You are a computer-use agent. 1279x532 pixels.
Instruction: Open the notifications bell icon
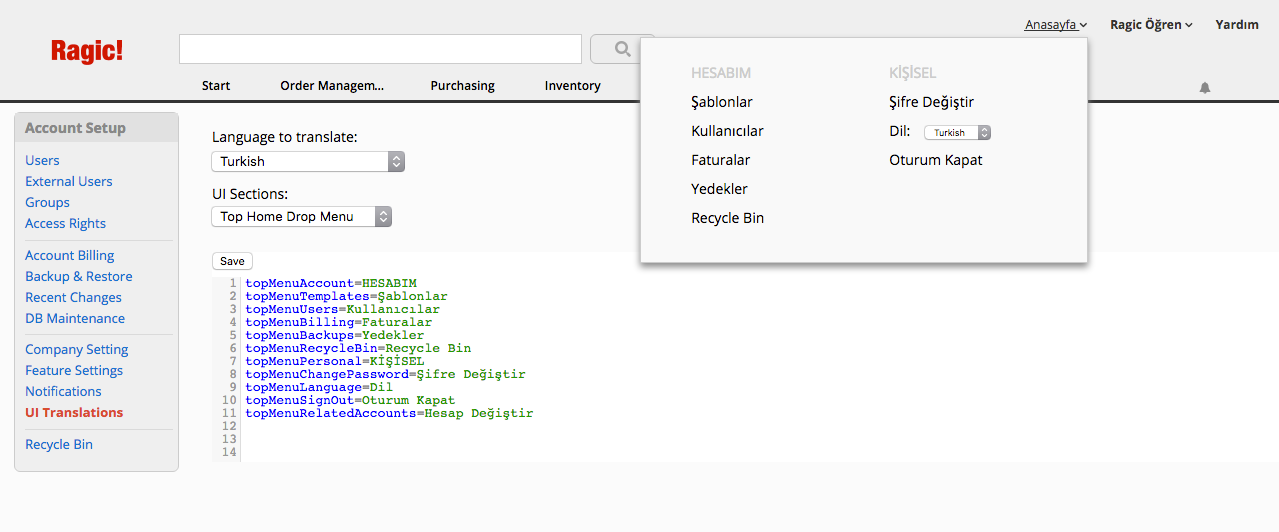(1205, 88)
